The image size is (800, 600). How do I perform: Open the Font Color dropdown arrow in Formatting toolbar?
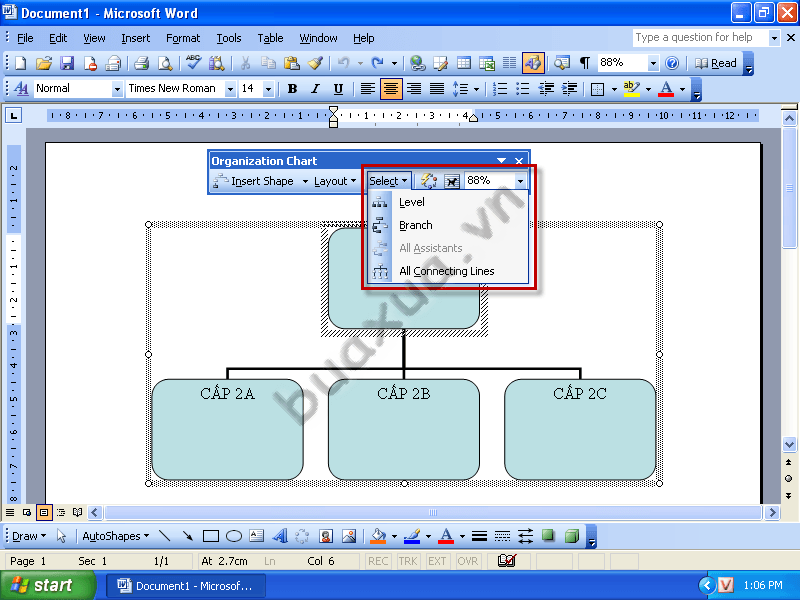[x=682, y=89]
